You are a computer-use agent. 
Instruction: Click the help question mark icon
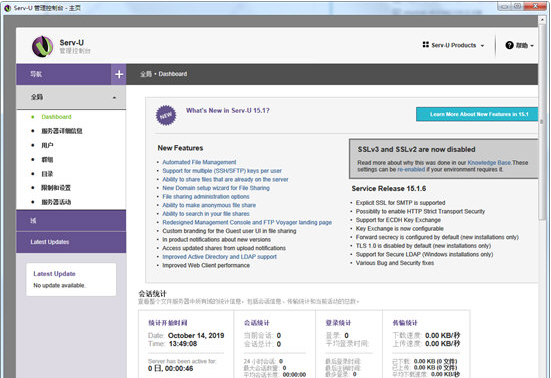[x=509, y=45]
